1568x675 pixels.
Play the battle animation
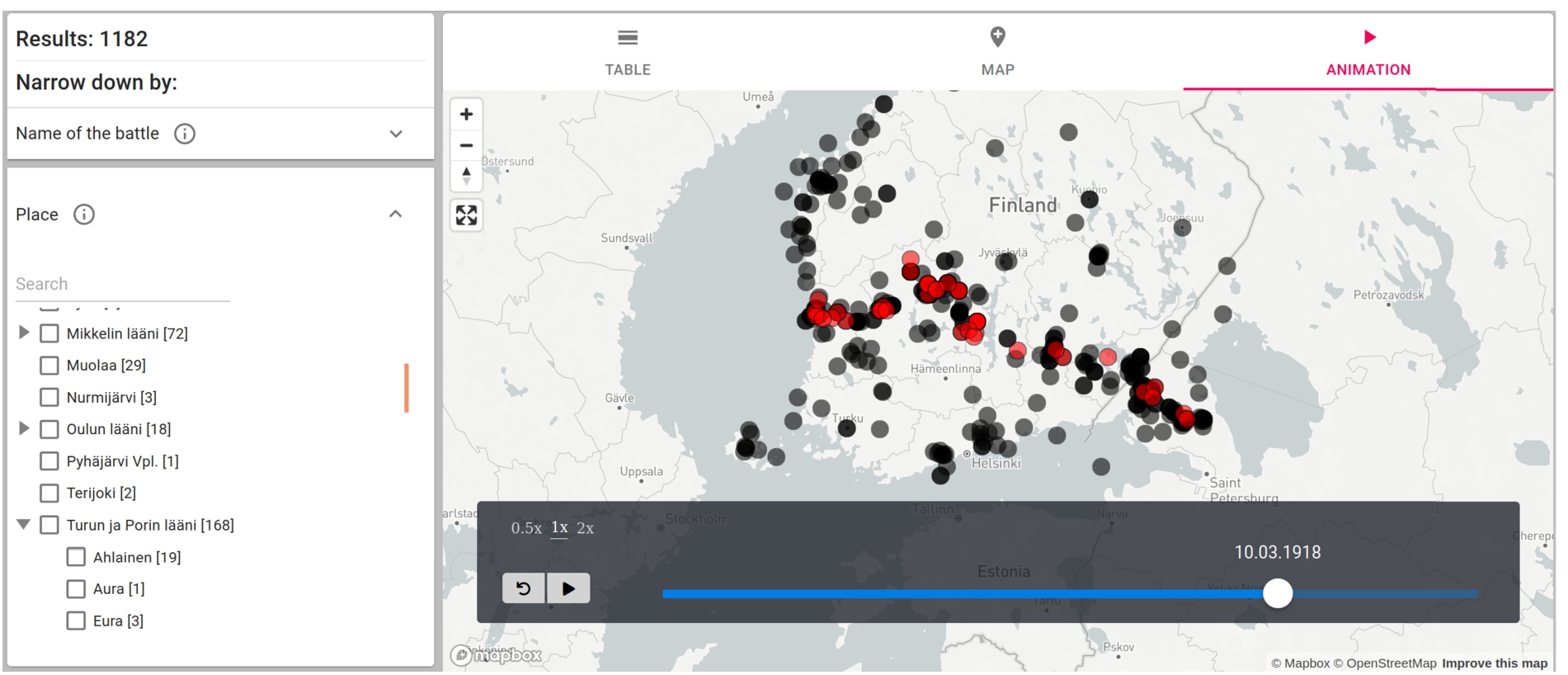click(568, 588)
